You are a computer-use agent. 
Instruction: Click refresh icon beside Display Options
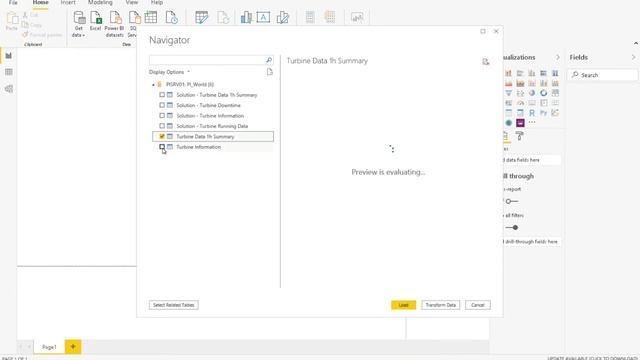269,72
